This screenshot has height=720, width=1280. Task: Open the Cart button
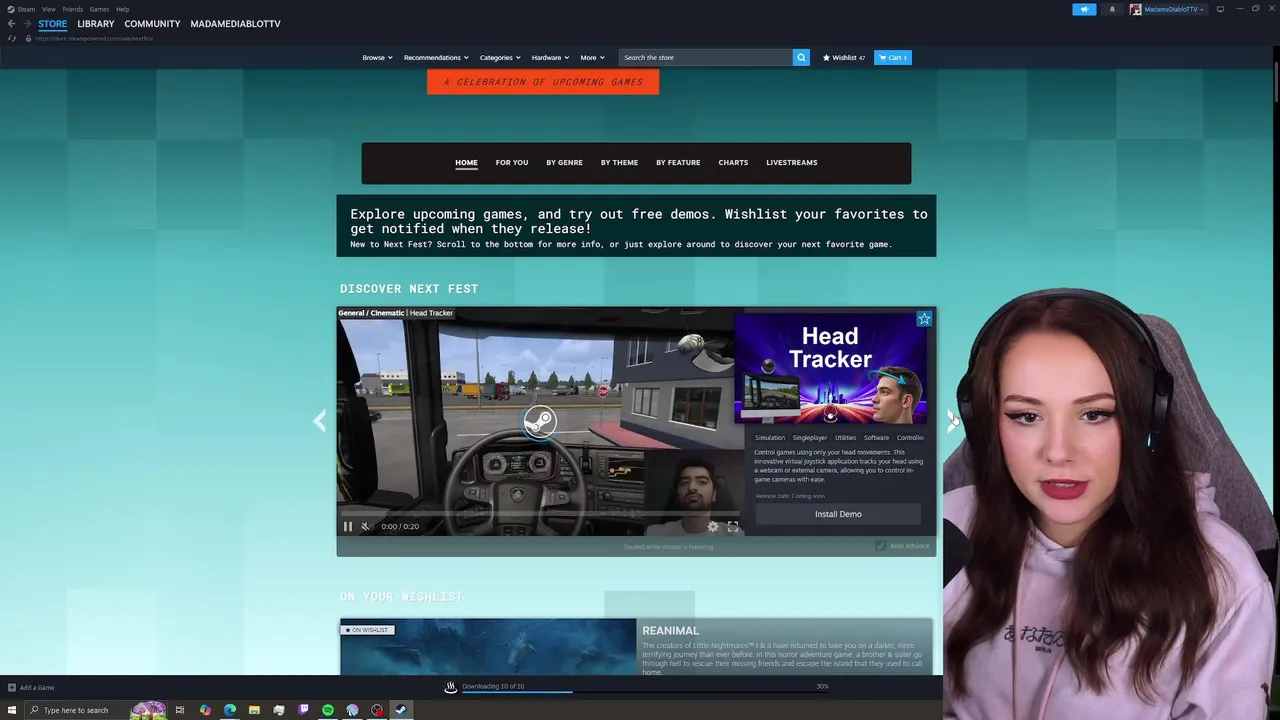click(893, 58)
